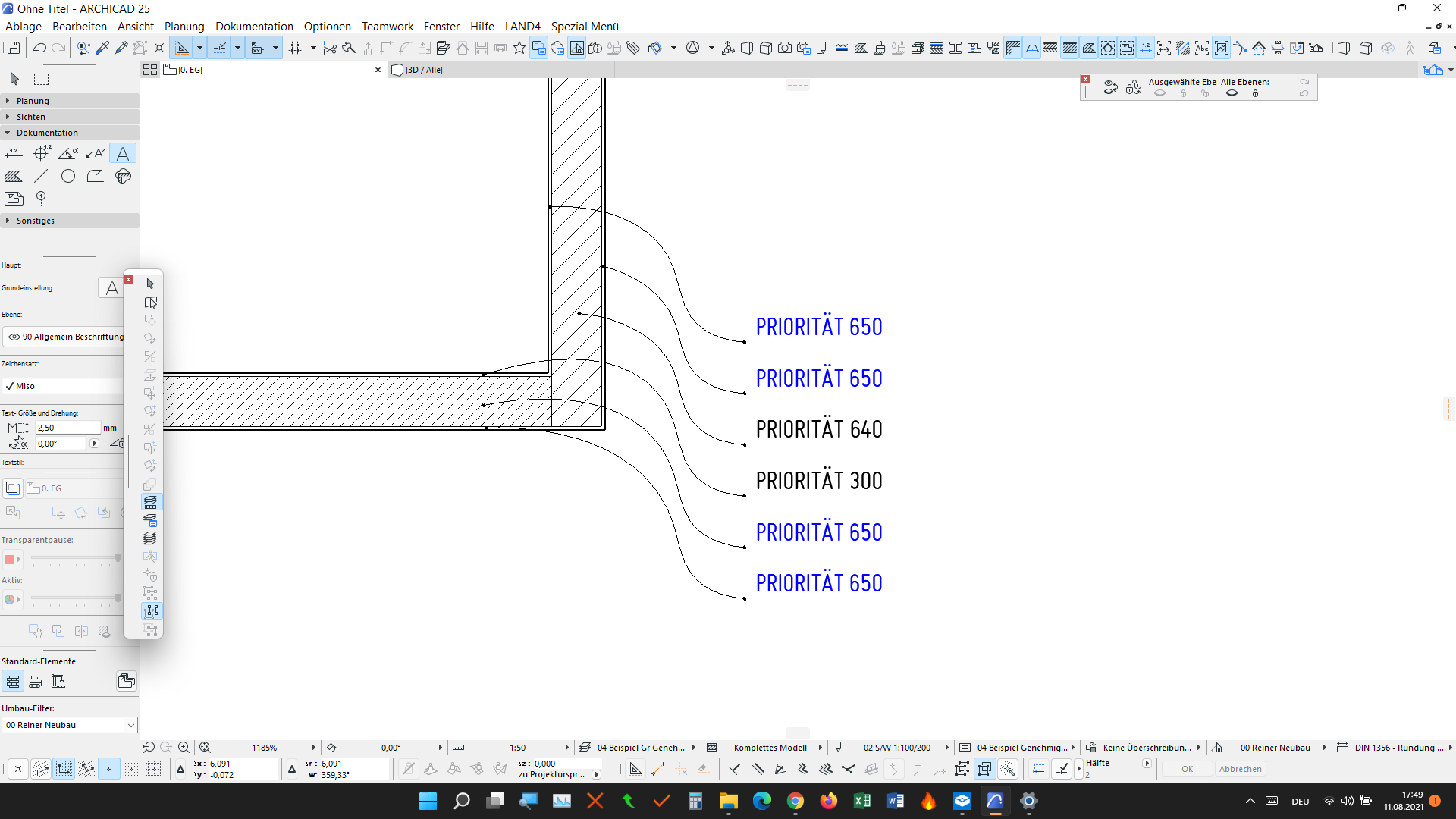Select the Linear Dimension tool
The height and width of the screenshot is (819, 1456).
point(14,154)
